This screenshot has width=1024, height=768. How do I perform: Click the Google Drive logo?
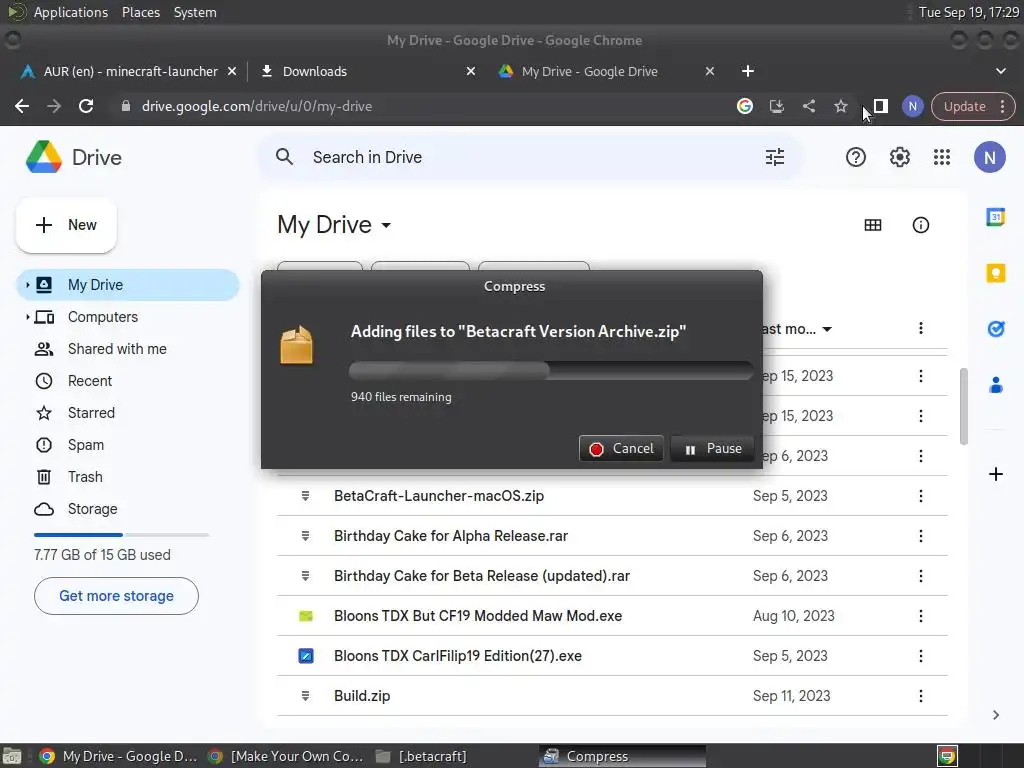coord(44,157)
